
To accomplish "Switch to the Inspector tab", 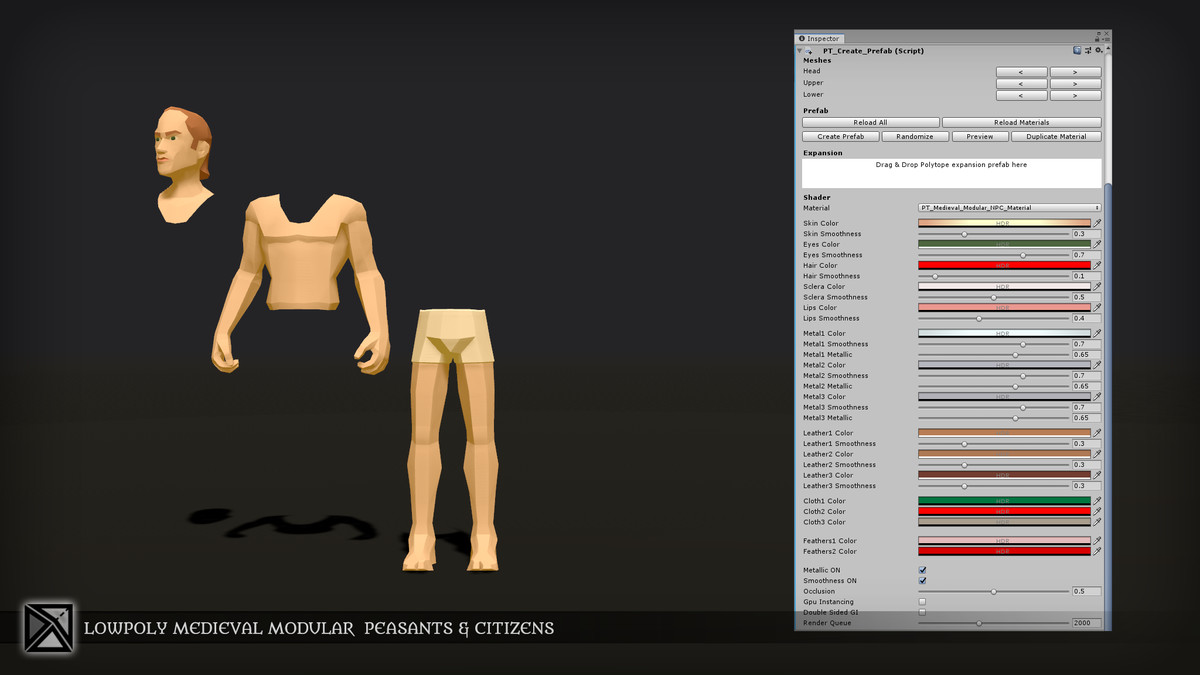I will tap(822, 38).
